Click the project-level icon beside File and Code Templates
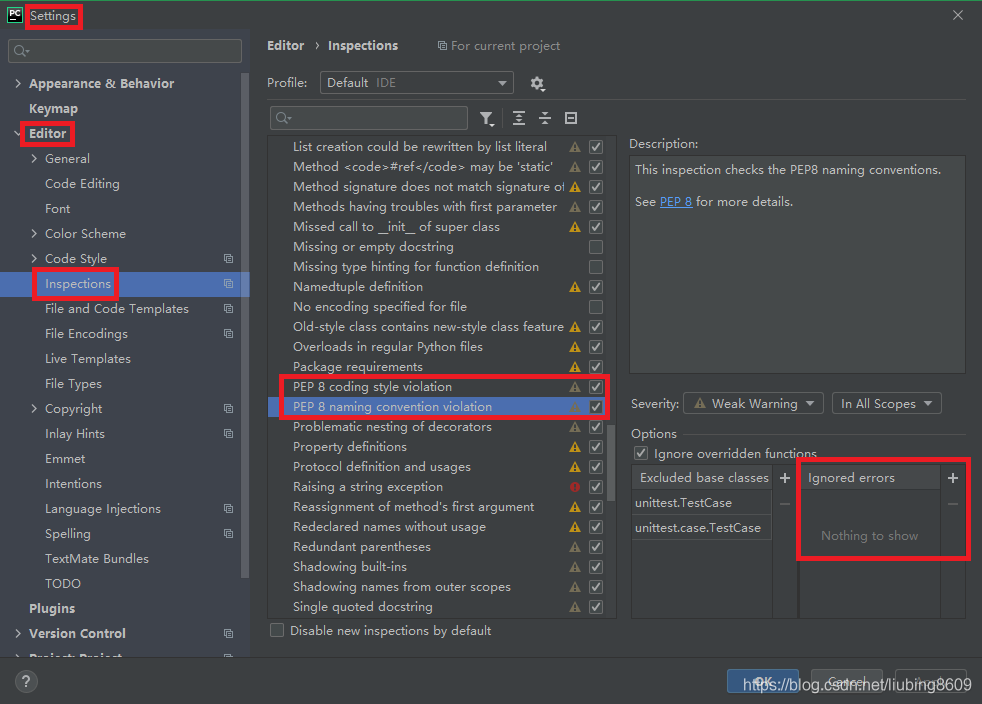982x704 pixels. click(229, 309)
